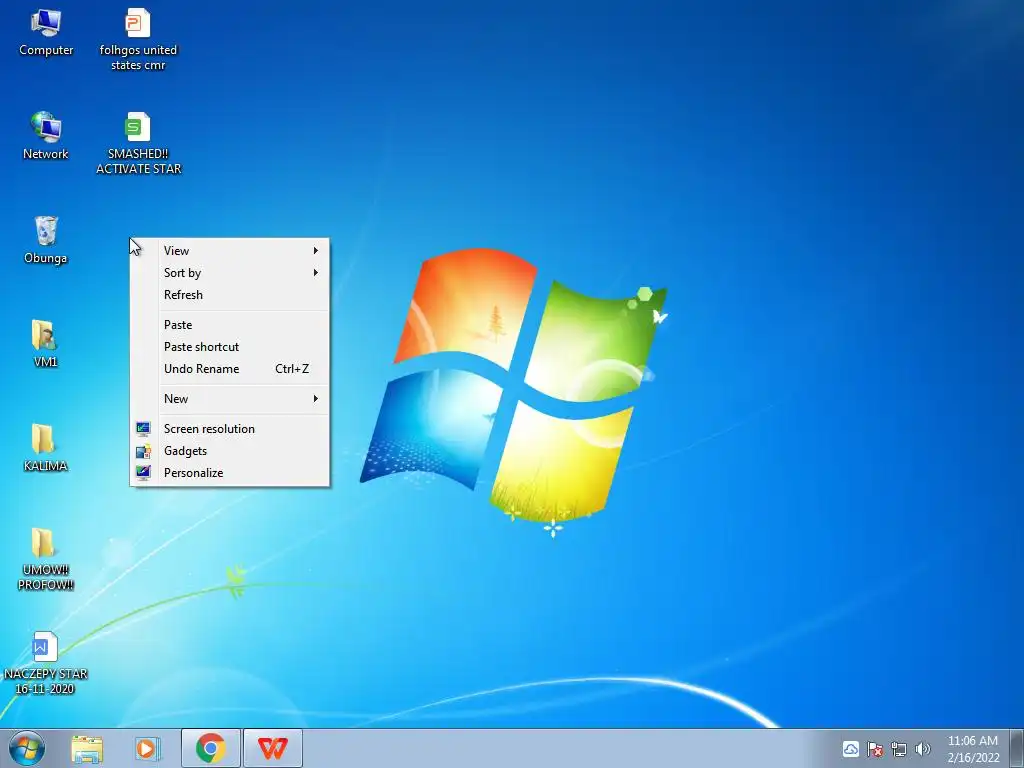Expand the Sort by submenu arrow
The width and height of the screenshot is (1024, 768).
click(315, 273)
